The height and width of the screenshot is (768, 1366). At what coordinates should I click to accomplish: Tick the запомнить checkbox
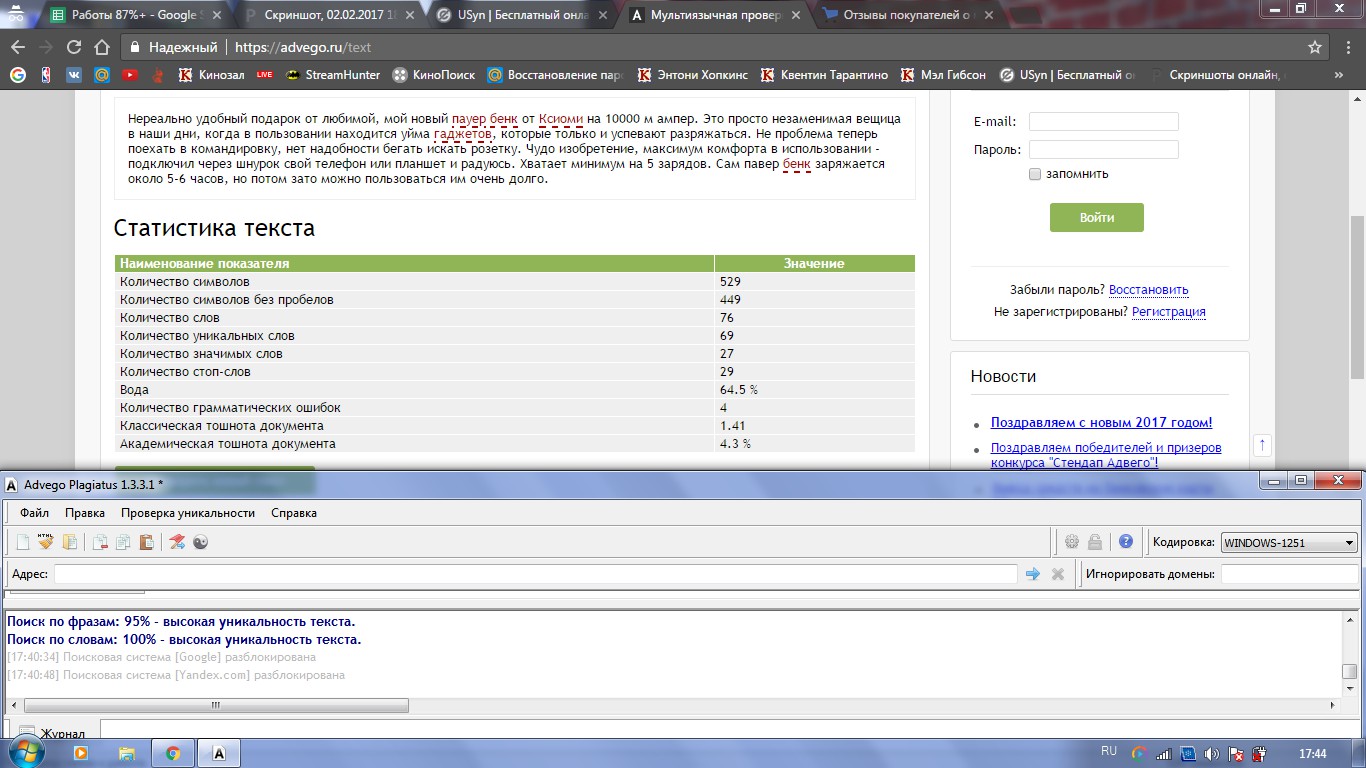[1035, 174]
